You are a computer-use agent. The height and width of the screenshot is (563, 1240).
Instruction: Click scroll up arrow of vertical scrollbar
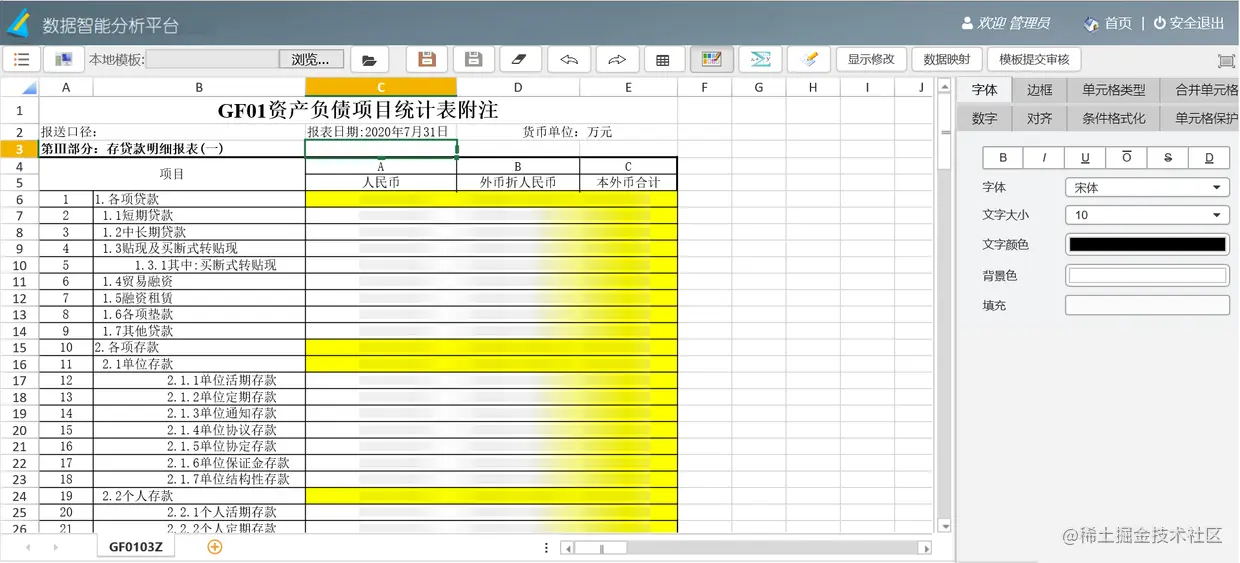pos(945,87)
